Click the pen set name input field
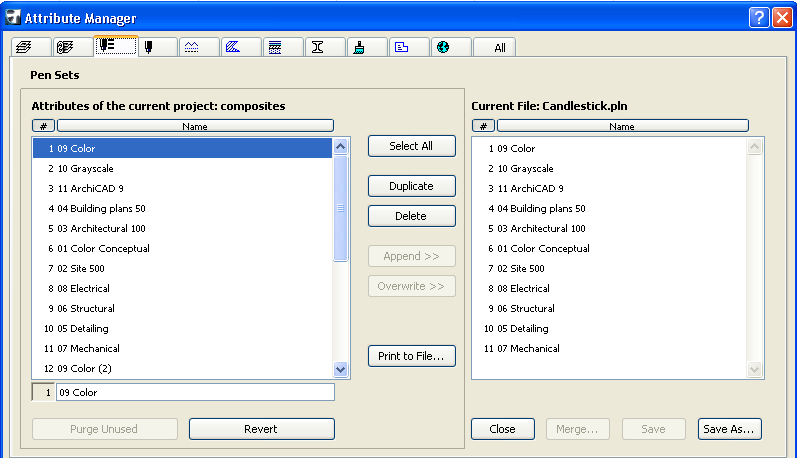 click(x=195, y=392)
